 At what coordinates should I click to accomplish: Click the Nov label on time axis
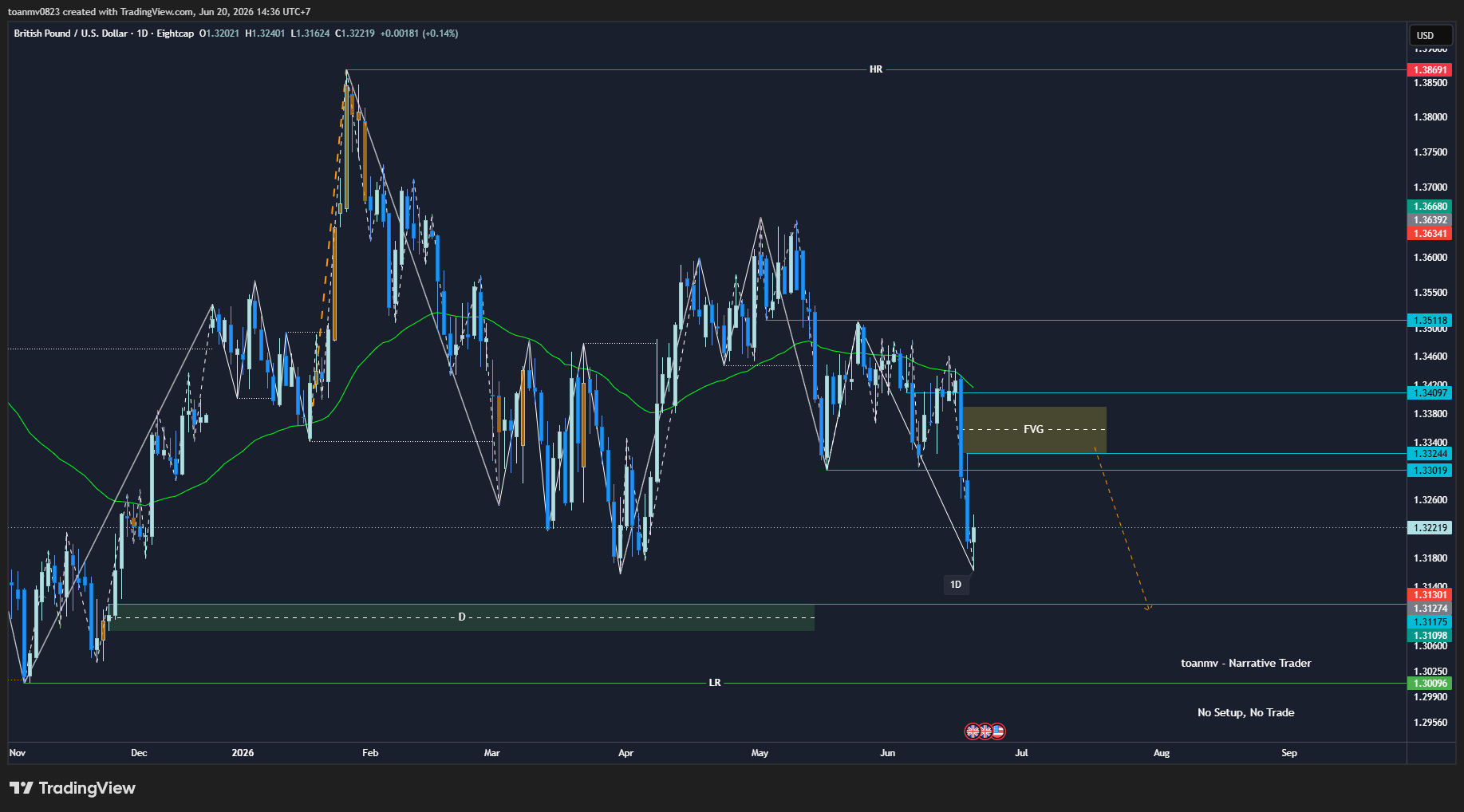pyautogui.click(x=18, y=753)
